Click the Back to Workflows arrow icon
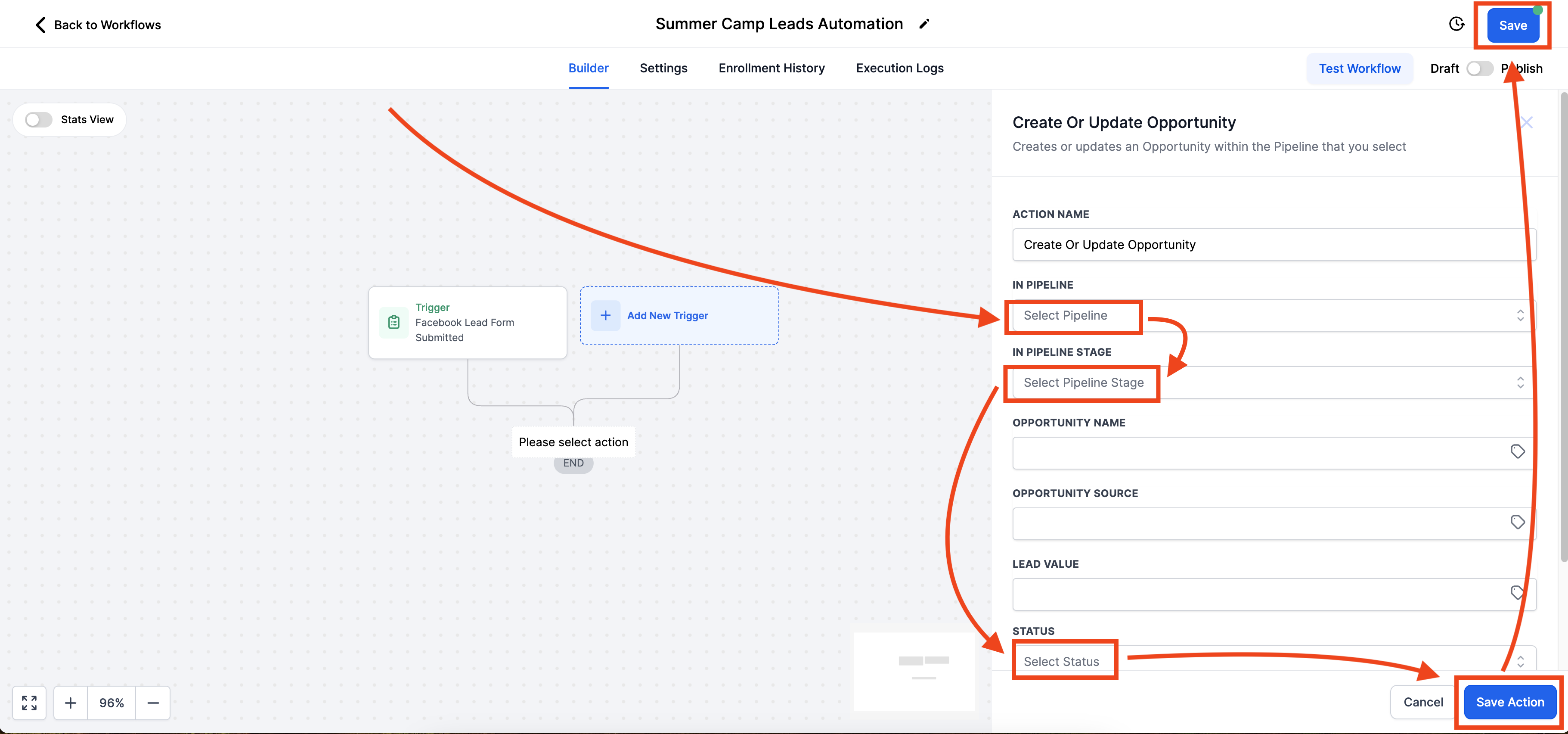Viewport: 1568px width, 734px height. click(x=40, y=25)
